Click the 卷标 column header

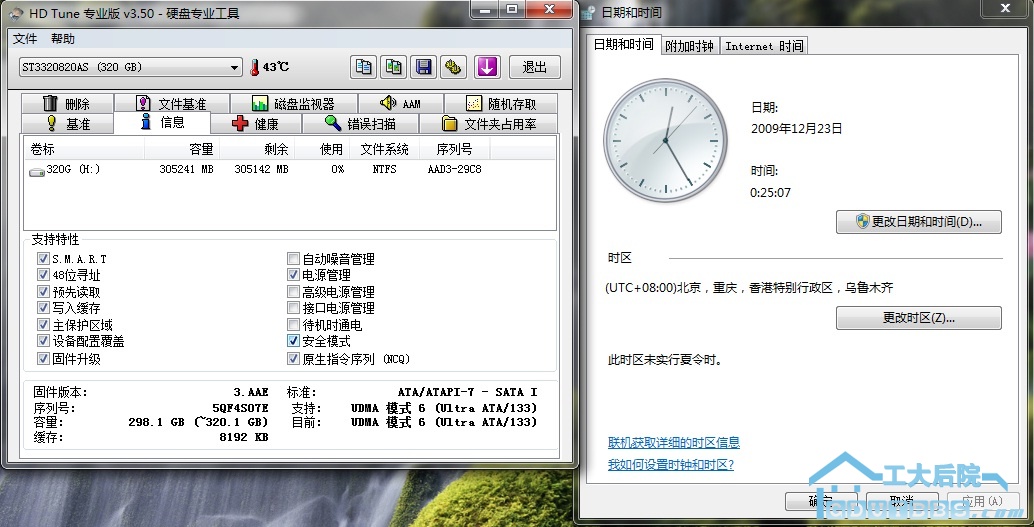click(84, 149)
